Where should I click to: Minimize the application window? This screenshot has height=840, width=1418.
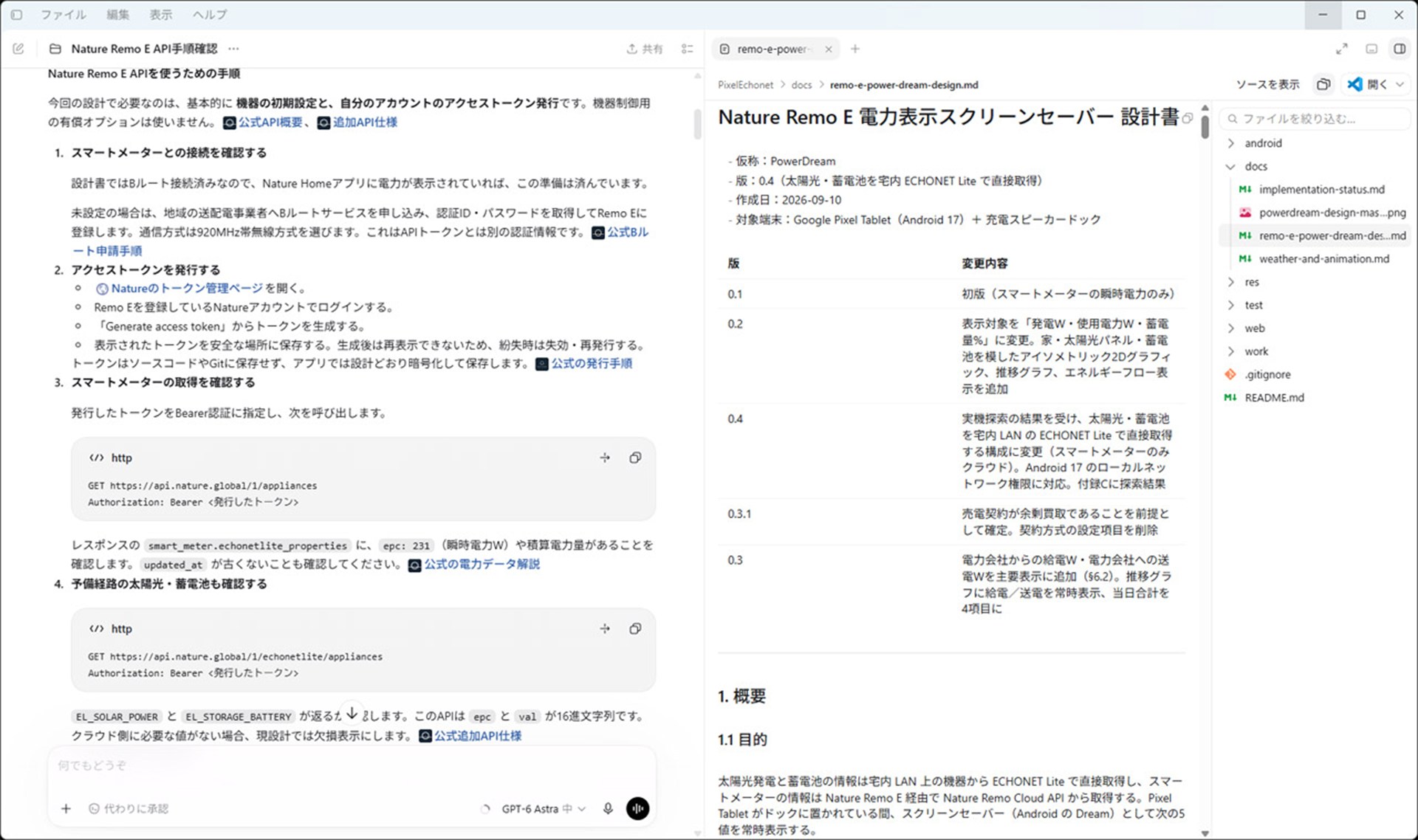(x=1323, y=15)
